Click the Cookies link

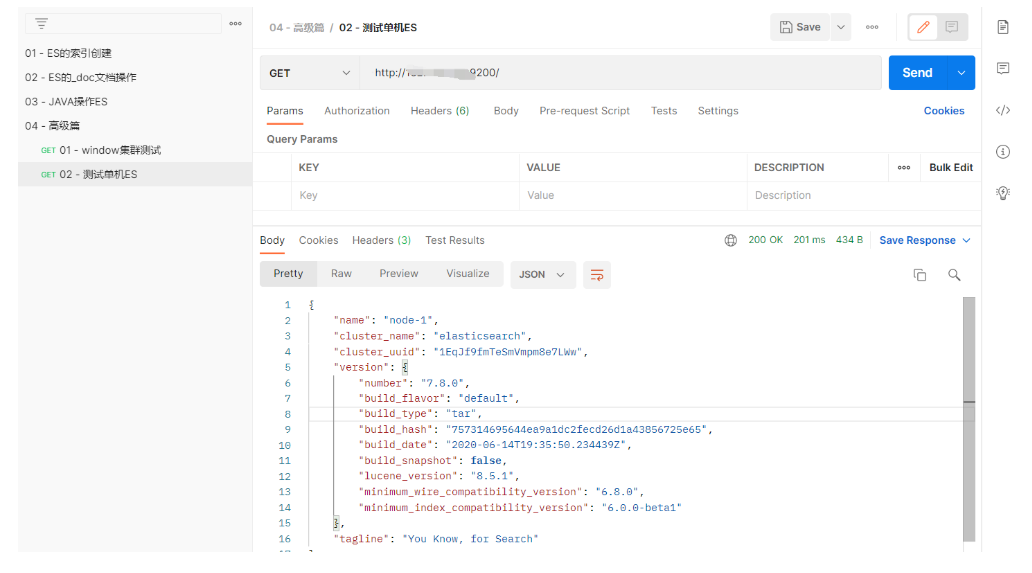coord(943,111)
